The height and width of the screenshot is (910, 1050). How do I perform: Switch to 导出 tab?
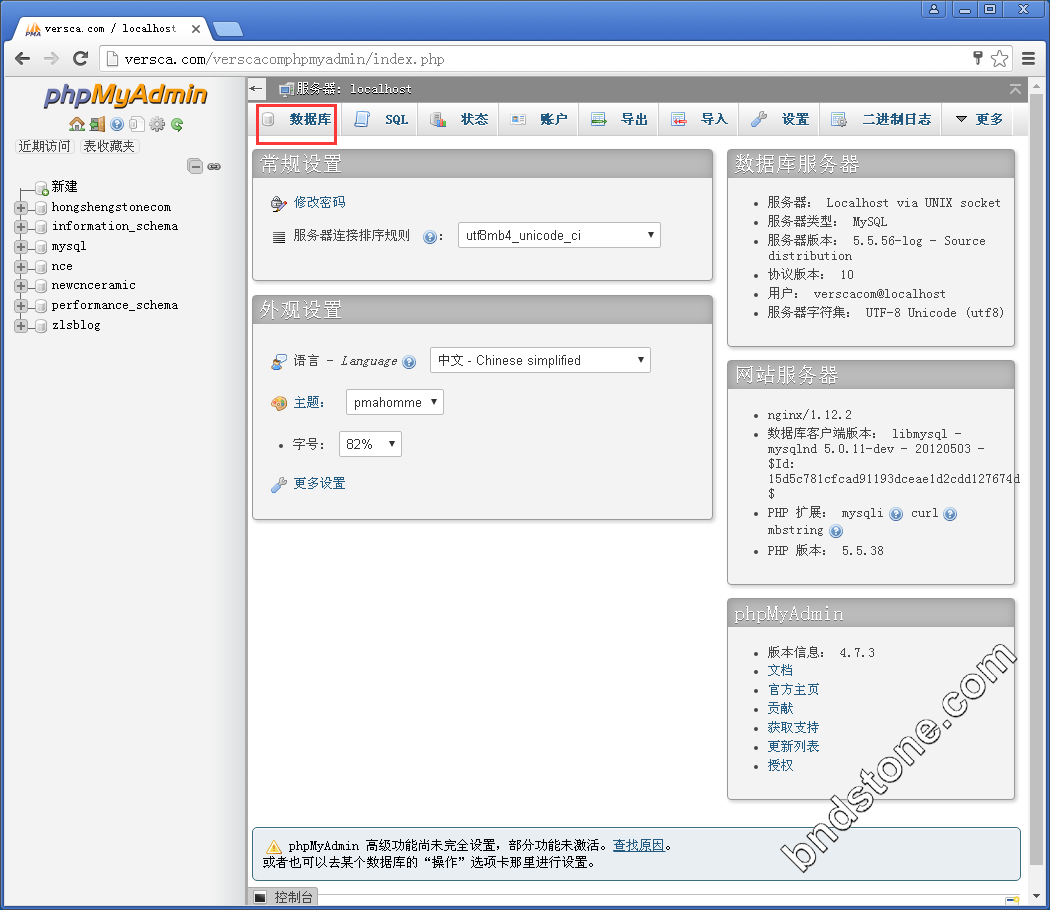pyautogui.click(x=619, y=119)
